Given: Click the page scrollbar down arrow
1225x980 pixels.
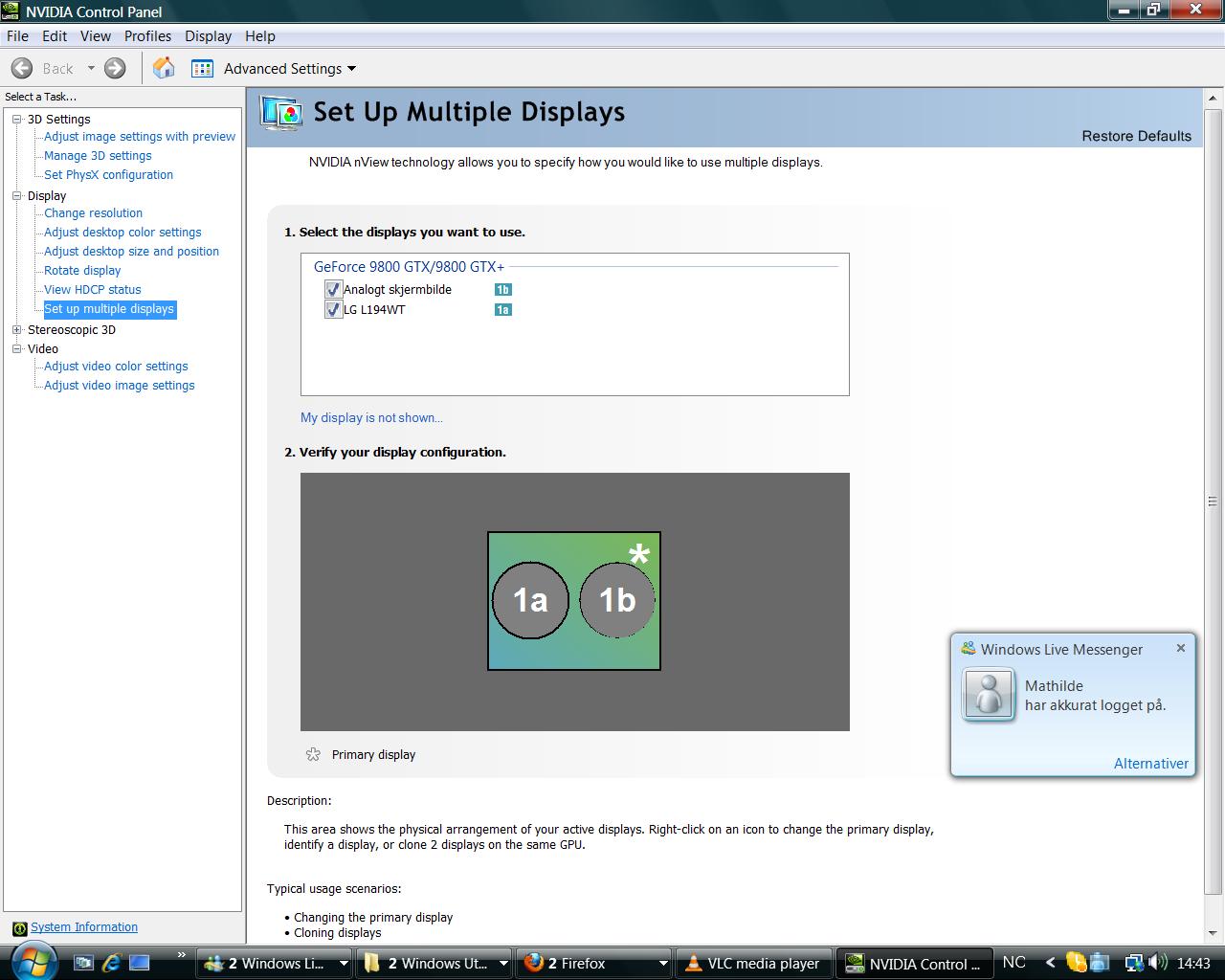Looking at the screenshot, I should coord(1214,934).
